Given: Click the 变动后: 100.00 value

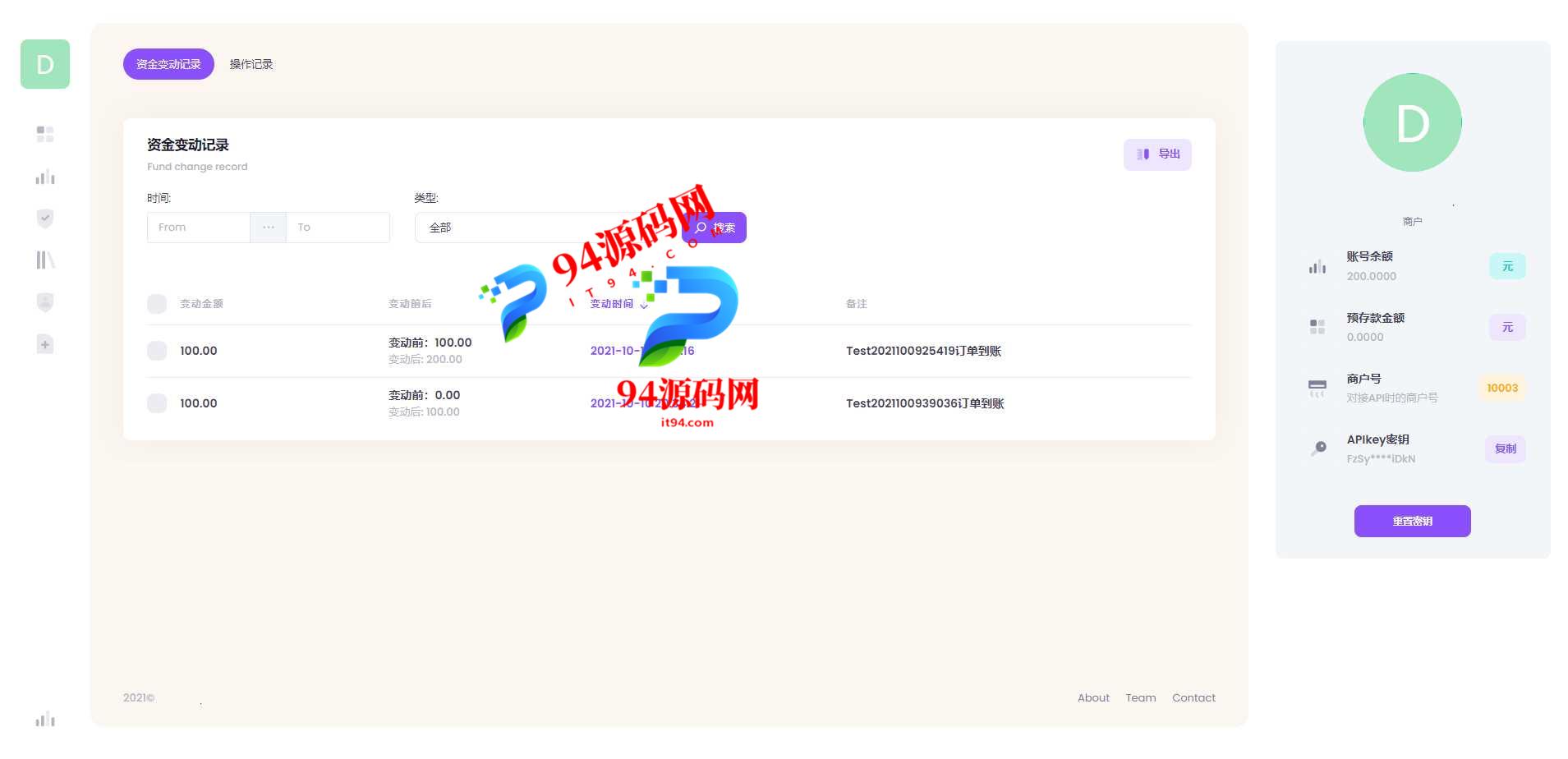Looking at the screenshot, I should click(424, 412).
